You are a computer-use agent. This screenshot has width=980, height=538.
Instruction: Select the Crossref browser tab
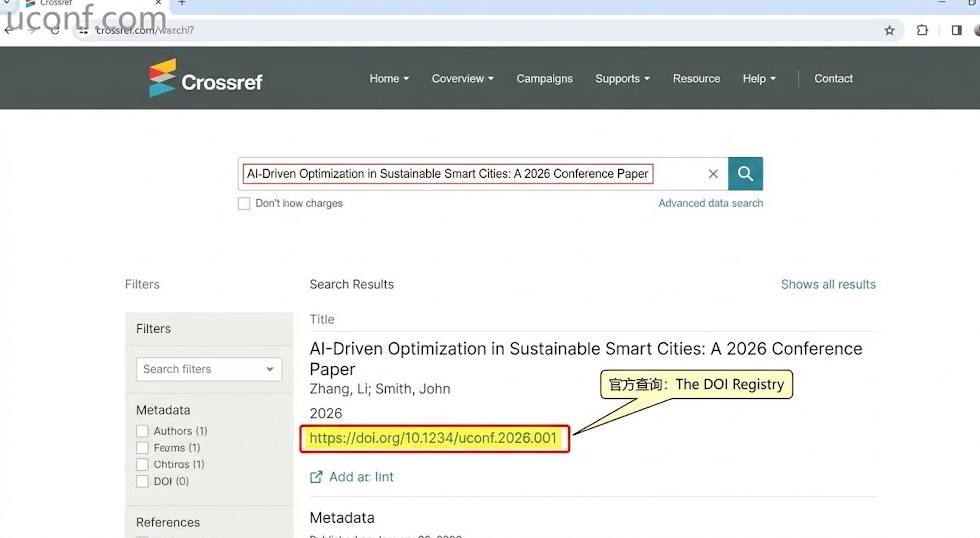click(94, 4)
